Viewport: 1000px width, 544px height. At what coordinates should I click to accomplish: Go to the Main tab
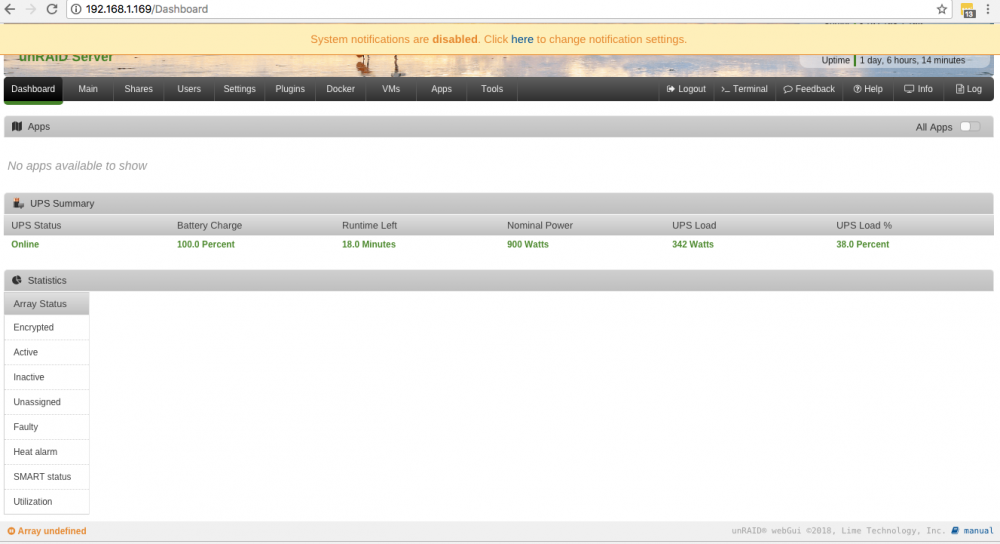[88, 89]
